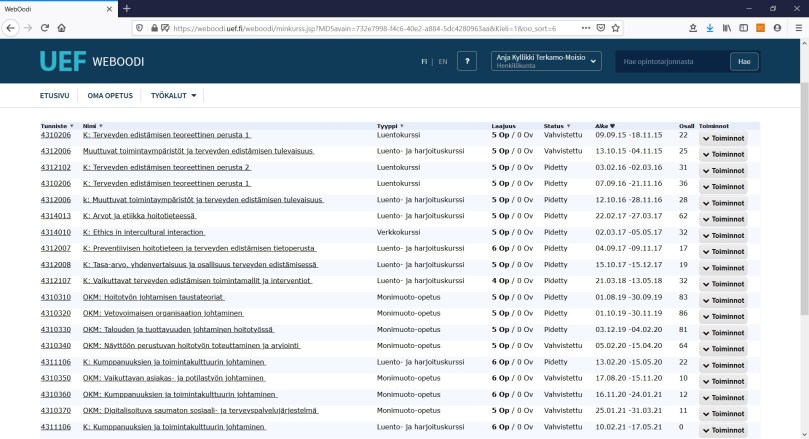809x439 pixels.
Task: Open Toiminnot dropdown for course 4312107
Action: coord(722,284)
